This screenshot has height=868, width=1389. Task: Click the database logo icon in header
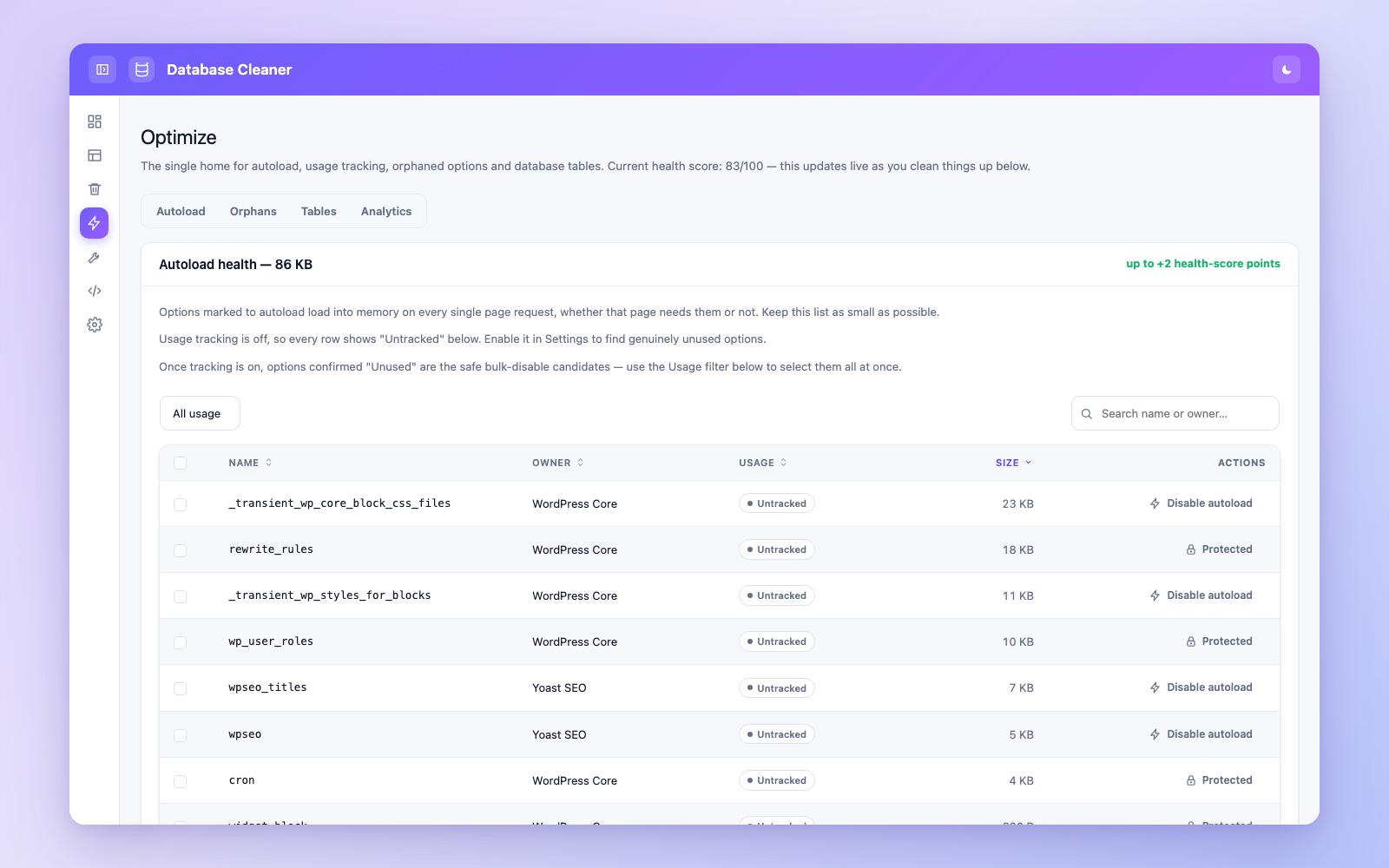pyautogui.click(x=142, y=69)
